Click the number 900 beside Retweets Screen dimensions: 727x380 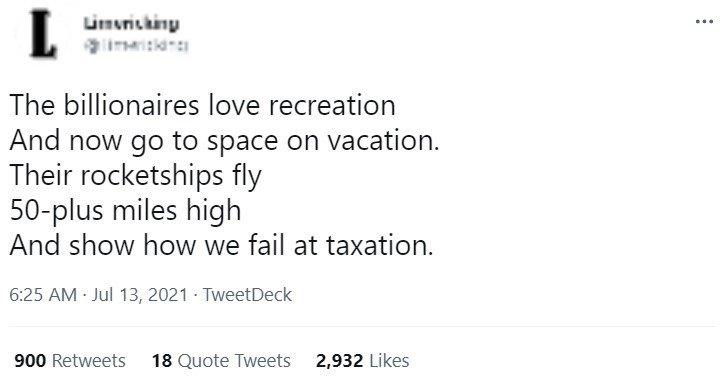click(30, 361)
